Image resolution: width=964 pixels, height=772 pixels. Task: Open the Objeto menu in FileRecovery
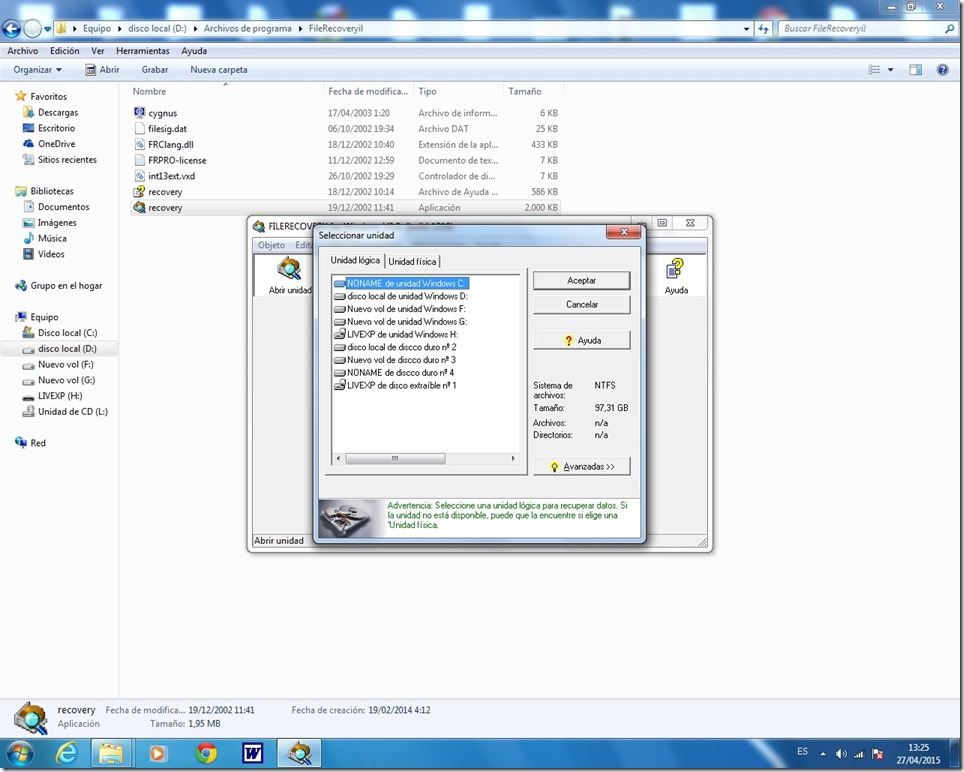coord(271,245)
